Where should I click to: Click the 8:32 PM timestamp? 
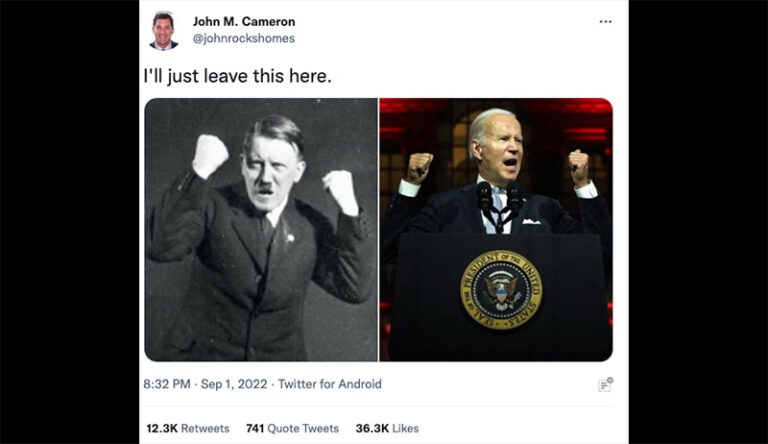[167, 384]
